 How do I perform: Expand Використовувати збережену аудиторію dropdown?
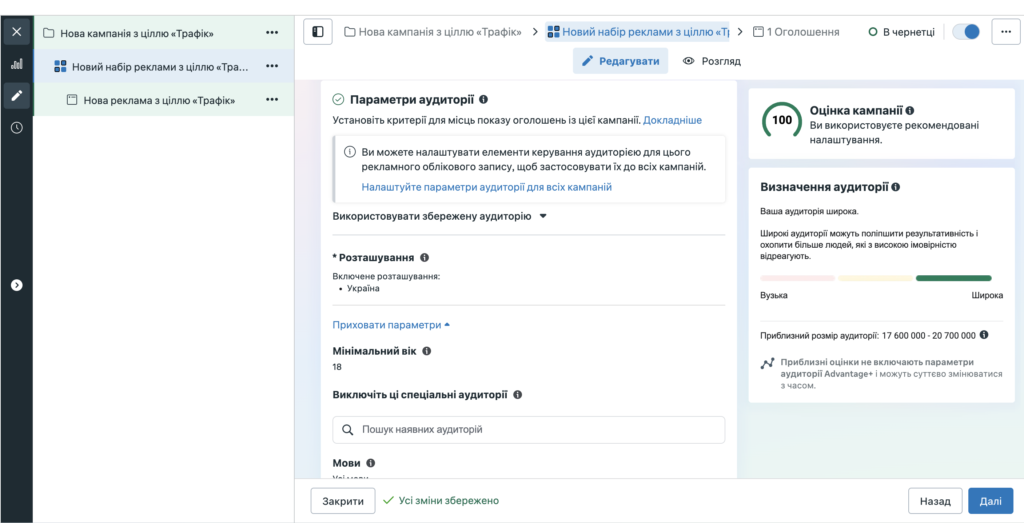[440, 216]
